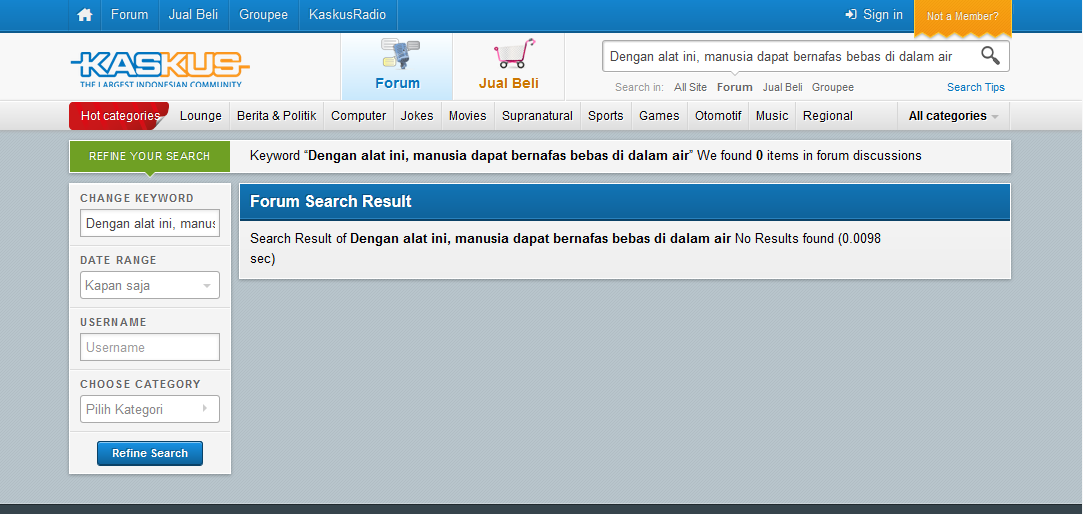Click the search magnifier icon
The width and height of the screenshot is (1083, 514).
click(x=990, y=56)
